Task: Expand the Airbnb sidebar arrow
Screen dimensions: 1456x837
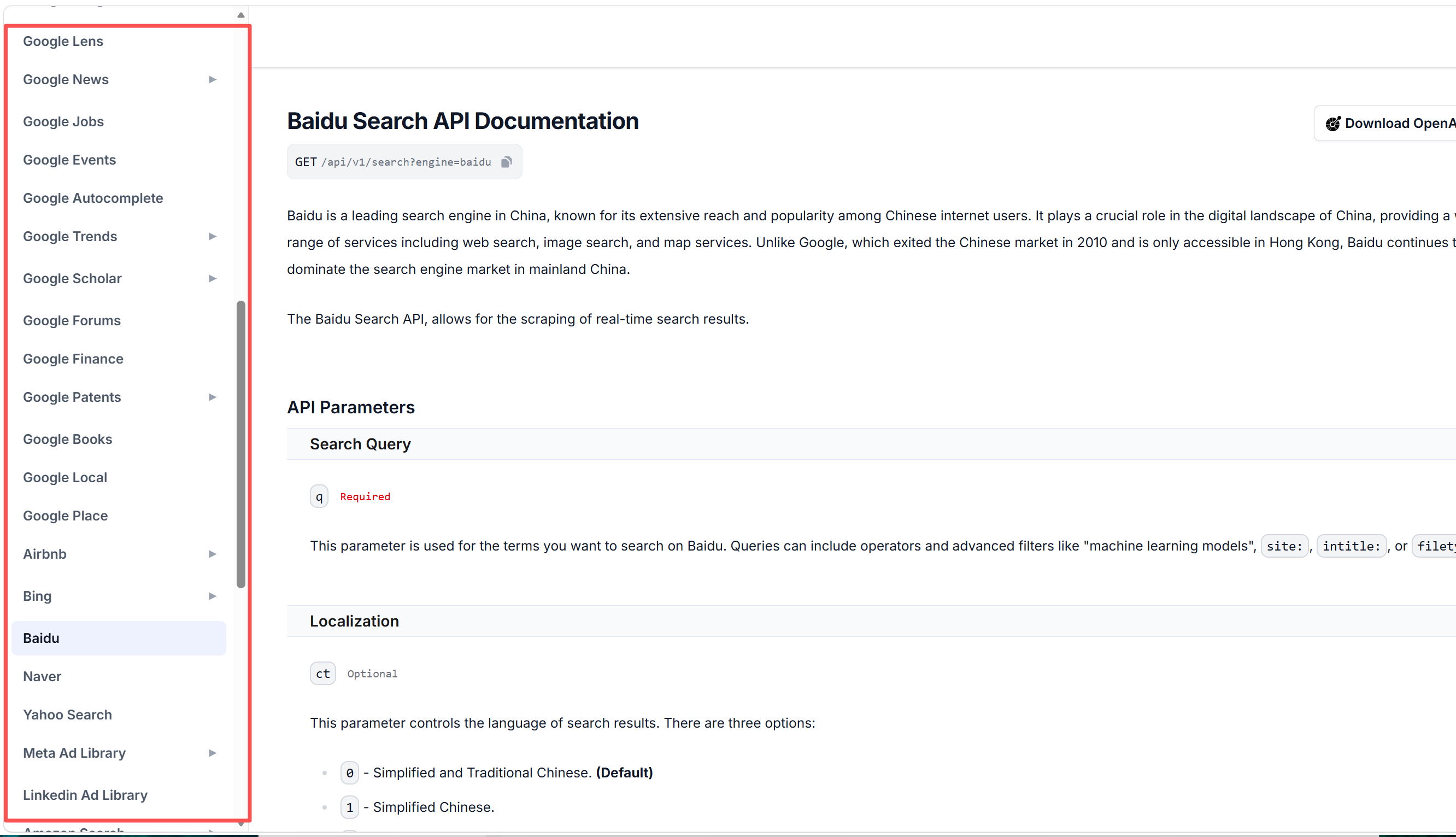Action: pos(212,554)
